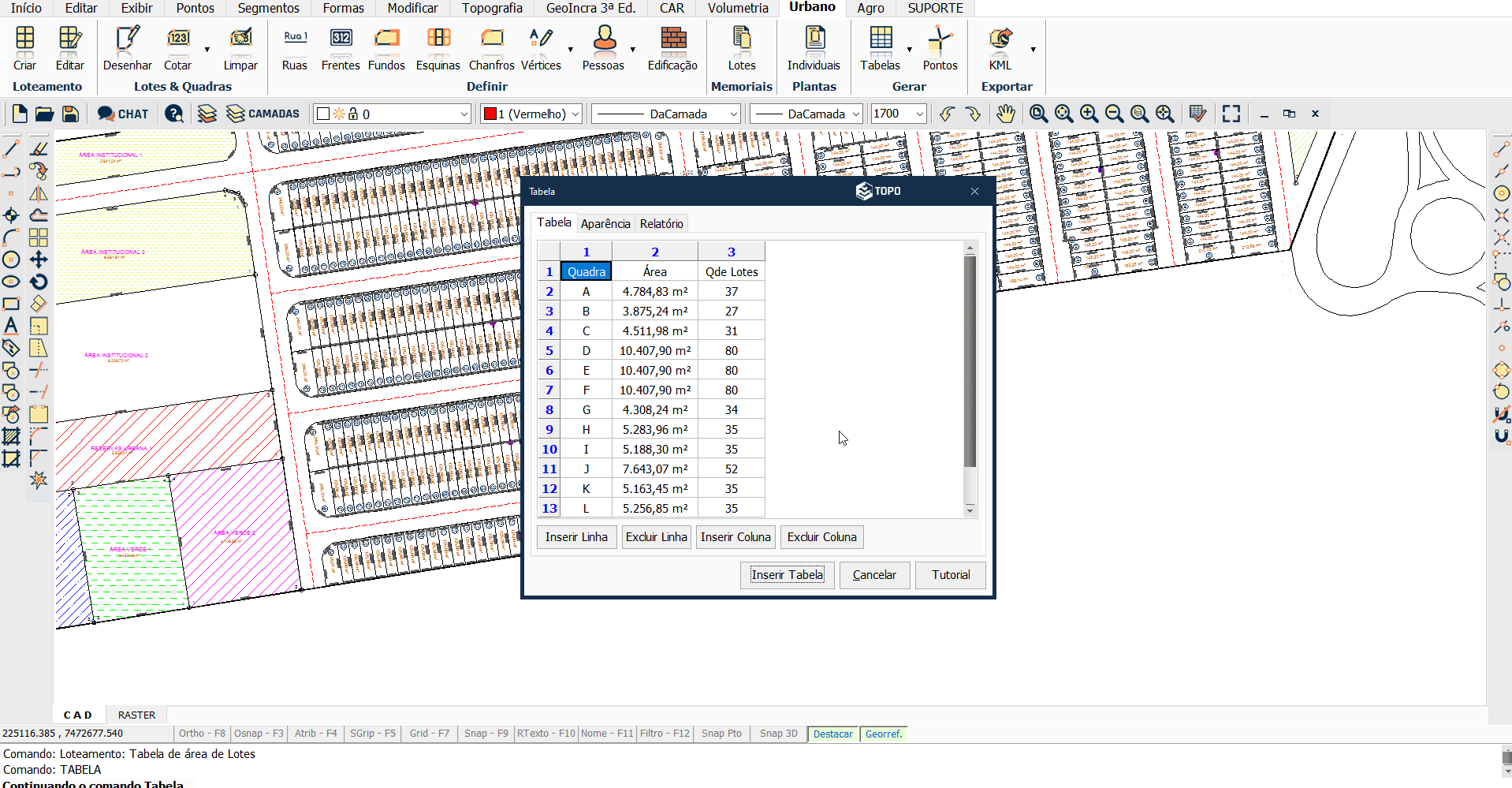
Task: Click the CAMADAS layers button
Action: point(263,114)
